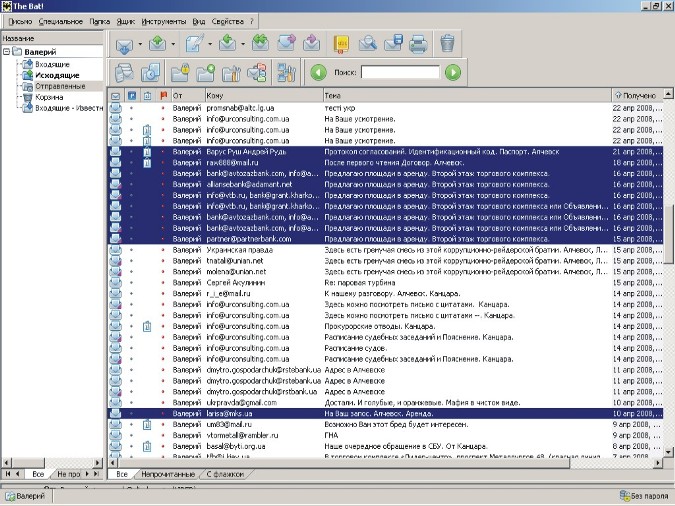Screen dimensions: 675x506
Task: Get new mail with the inbox download icon
Action: [124, 44]
